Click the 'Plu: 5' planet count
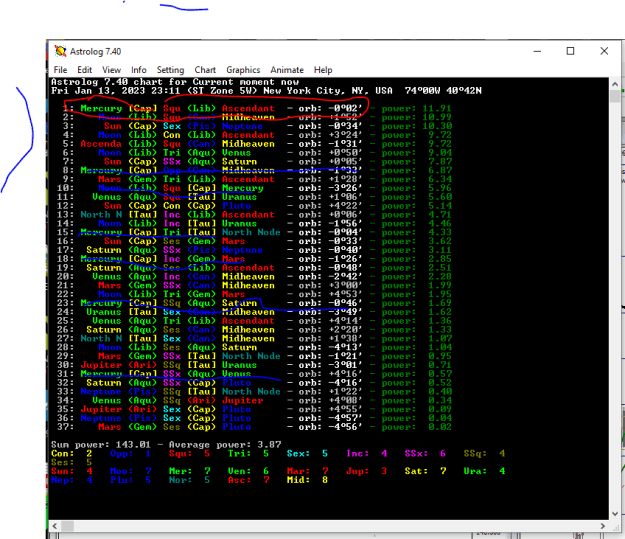Image resolution: width=625 pixels, height=539 pixels. pos(130,480)
